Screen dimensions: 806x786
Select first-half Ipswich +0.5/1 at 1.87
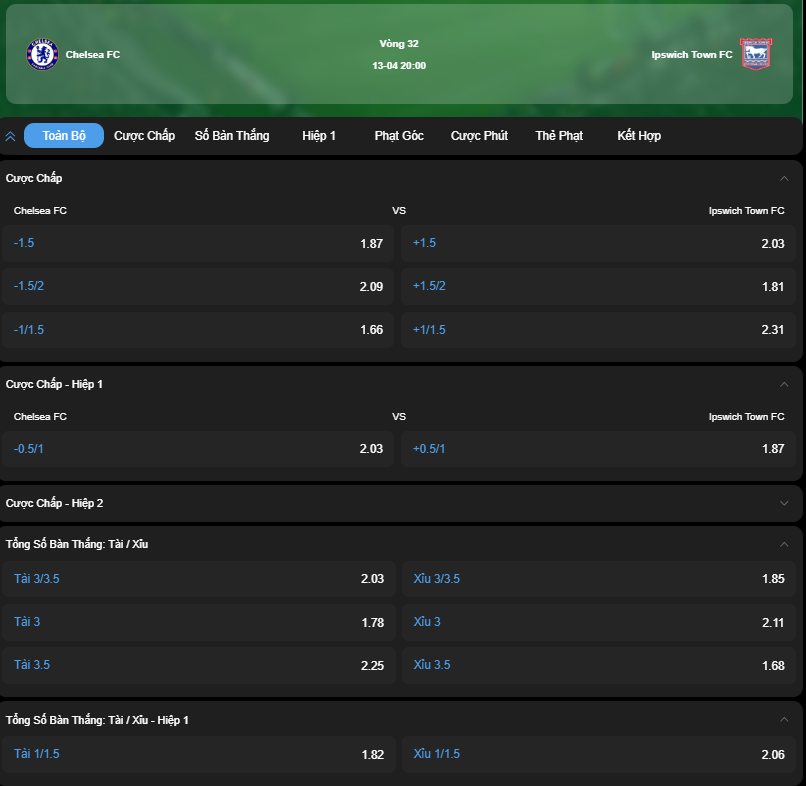[598, 449]
